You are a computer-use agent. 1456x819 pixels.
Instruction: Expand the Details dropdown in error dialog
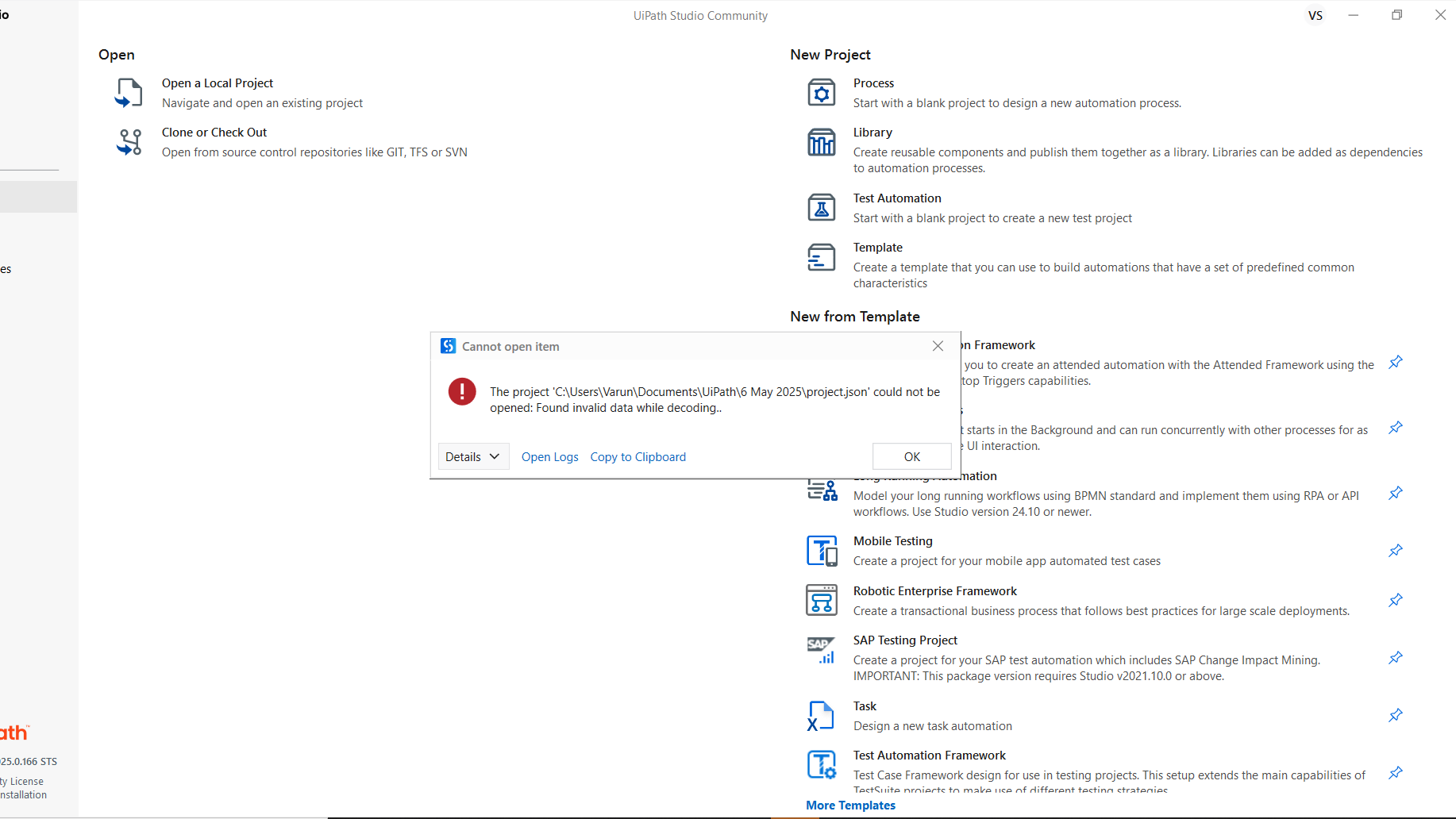(473, 456)
